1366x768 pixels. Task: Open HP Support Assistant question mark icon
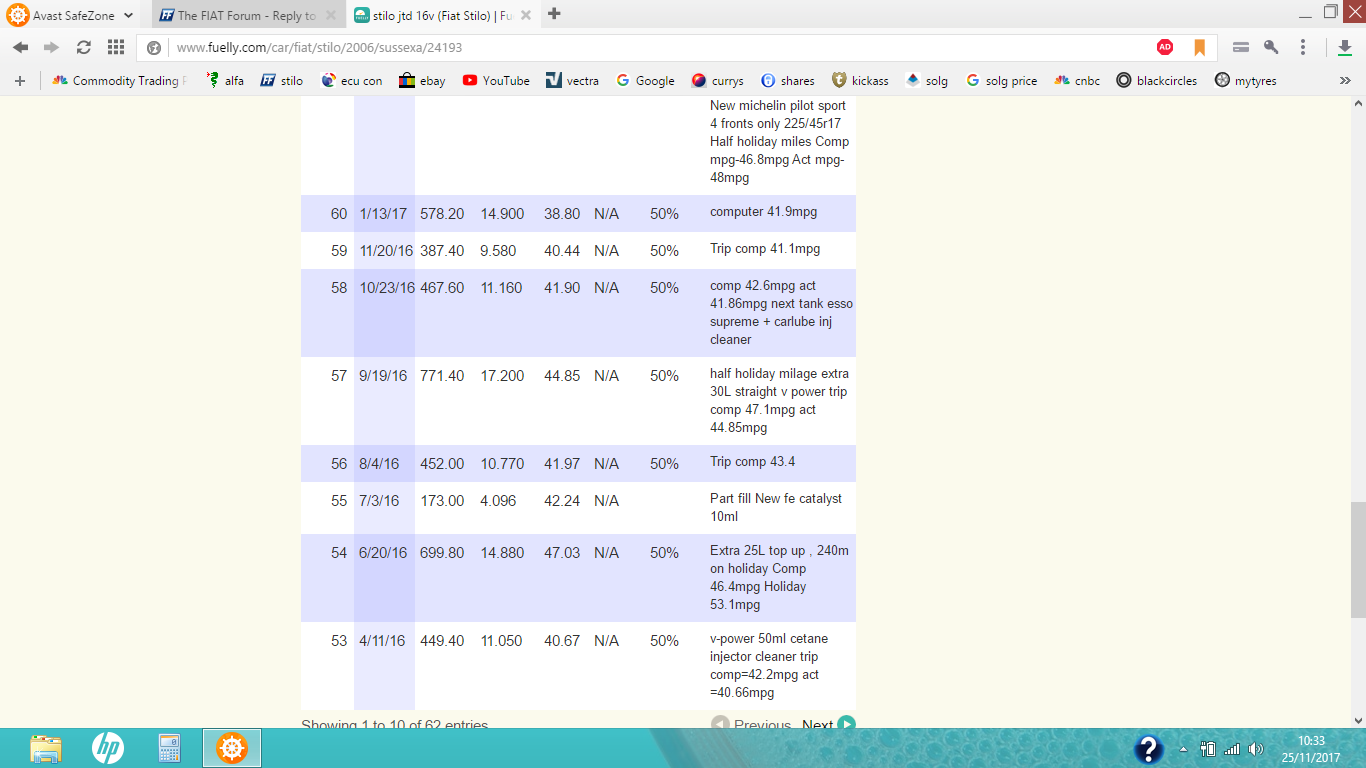[1149, 749]
